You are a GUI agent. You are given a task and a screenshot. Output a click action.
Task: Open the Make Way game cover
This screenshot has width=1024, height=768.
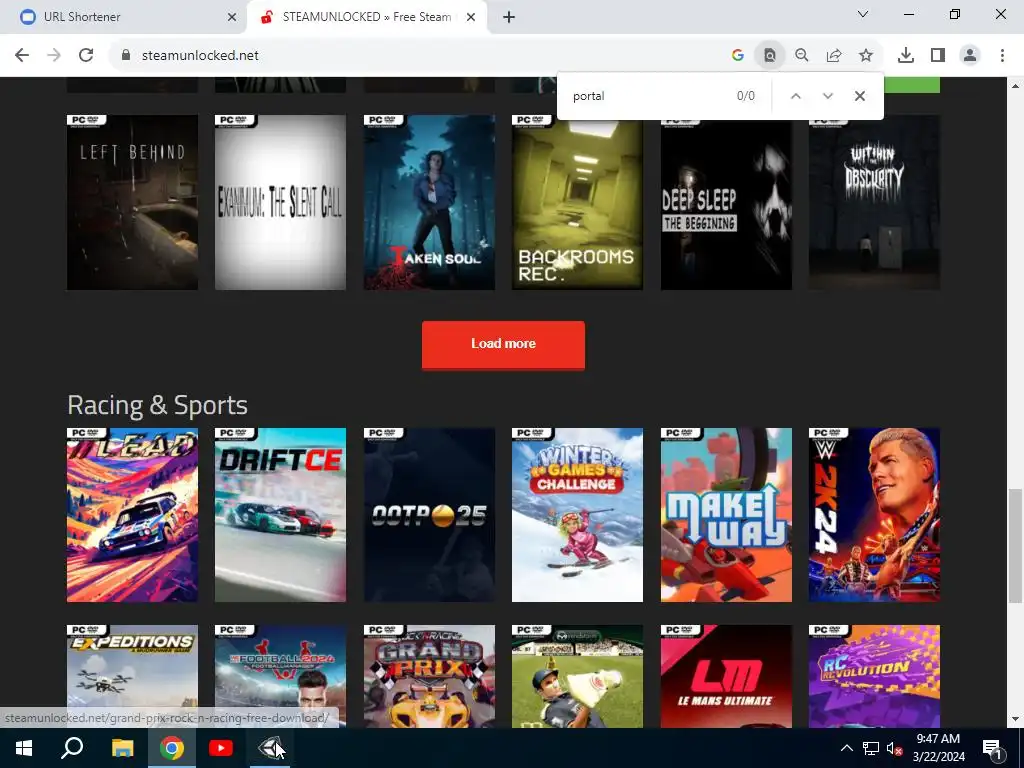point(726,515)
